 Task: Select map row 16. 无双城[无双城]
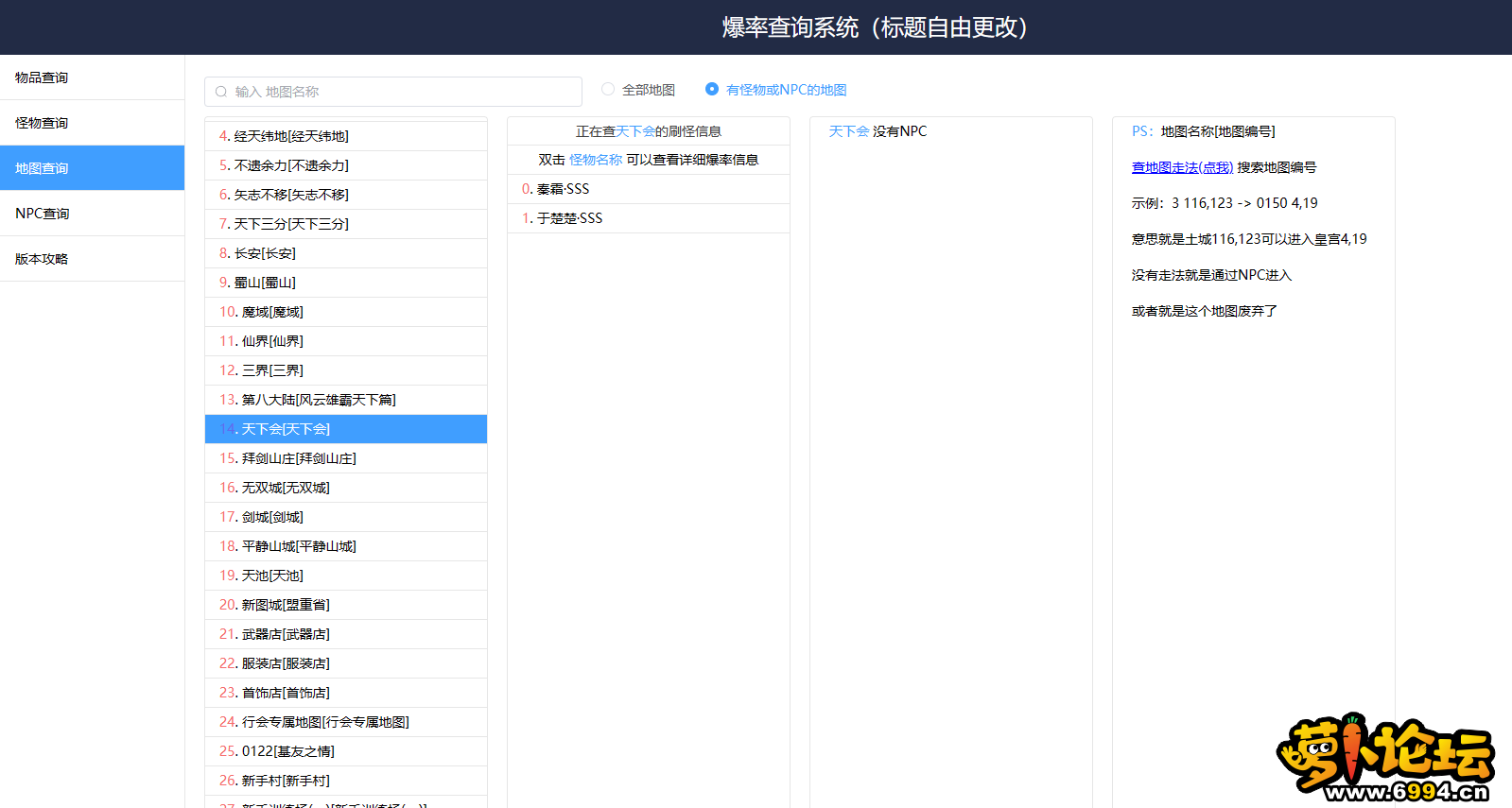tap(346, 488)
